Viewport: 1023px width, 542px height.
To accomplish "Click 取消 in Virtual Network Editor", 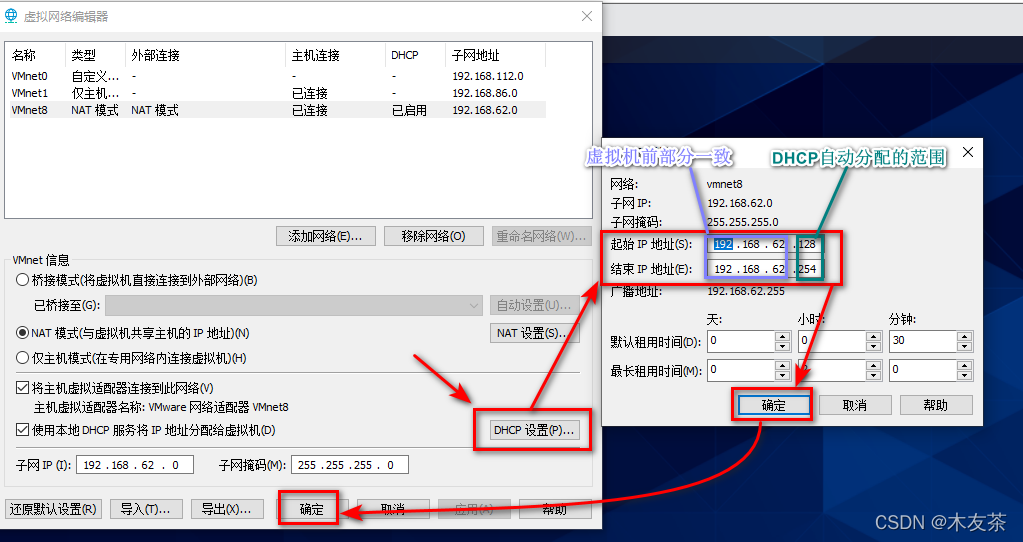I will (x=393, y=509).
